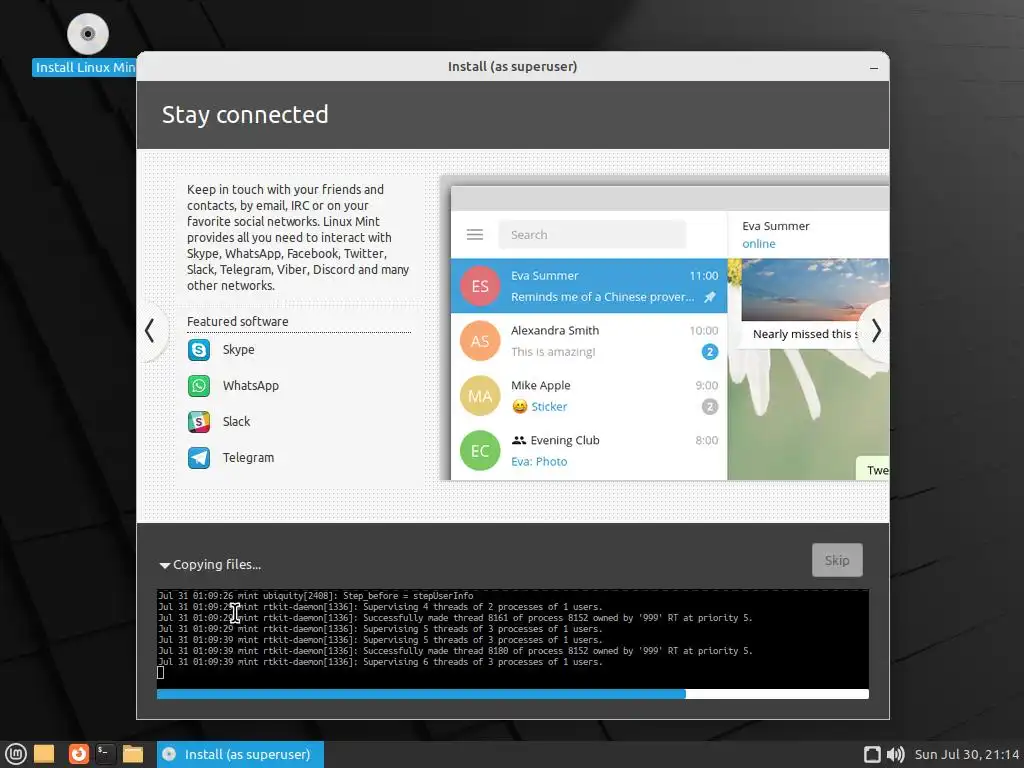Click the Install (as superuser) window title
This screenshot has width=1024, height=768.
pyautogui.click(x=513, y=67)
